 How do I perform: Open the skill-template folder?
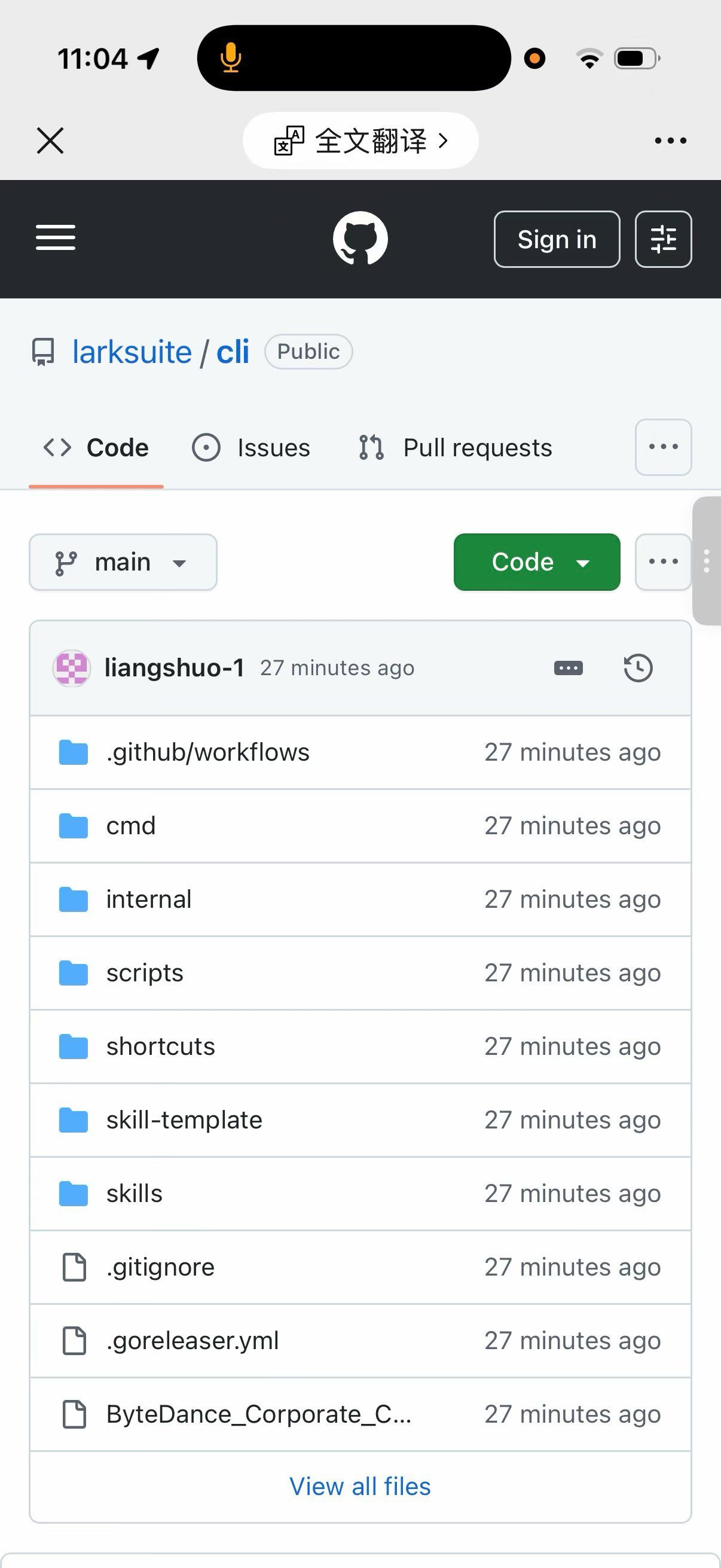point(184,1120)
